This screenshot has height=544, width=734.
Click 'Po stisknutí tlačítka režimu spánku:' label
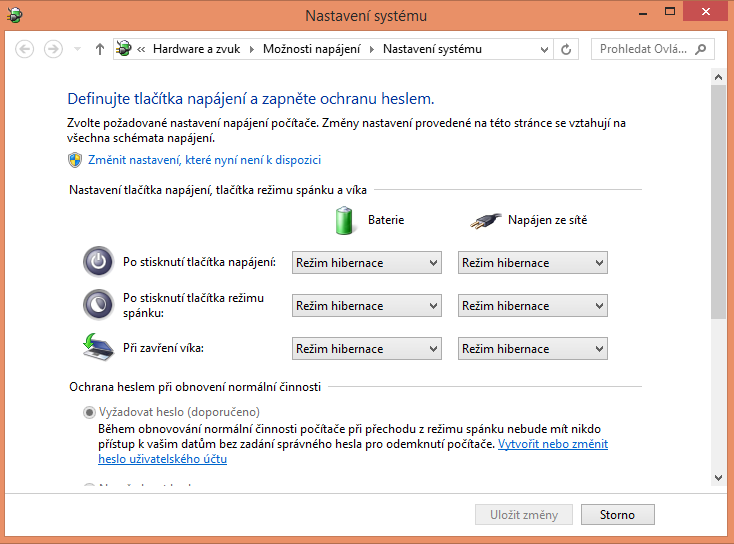coord(193,305)
